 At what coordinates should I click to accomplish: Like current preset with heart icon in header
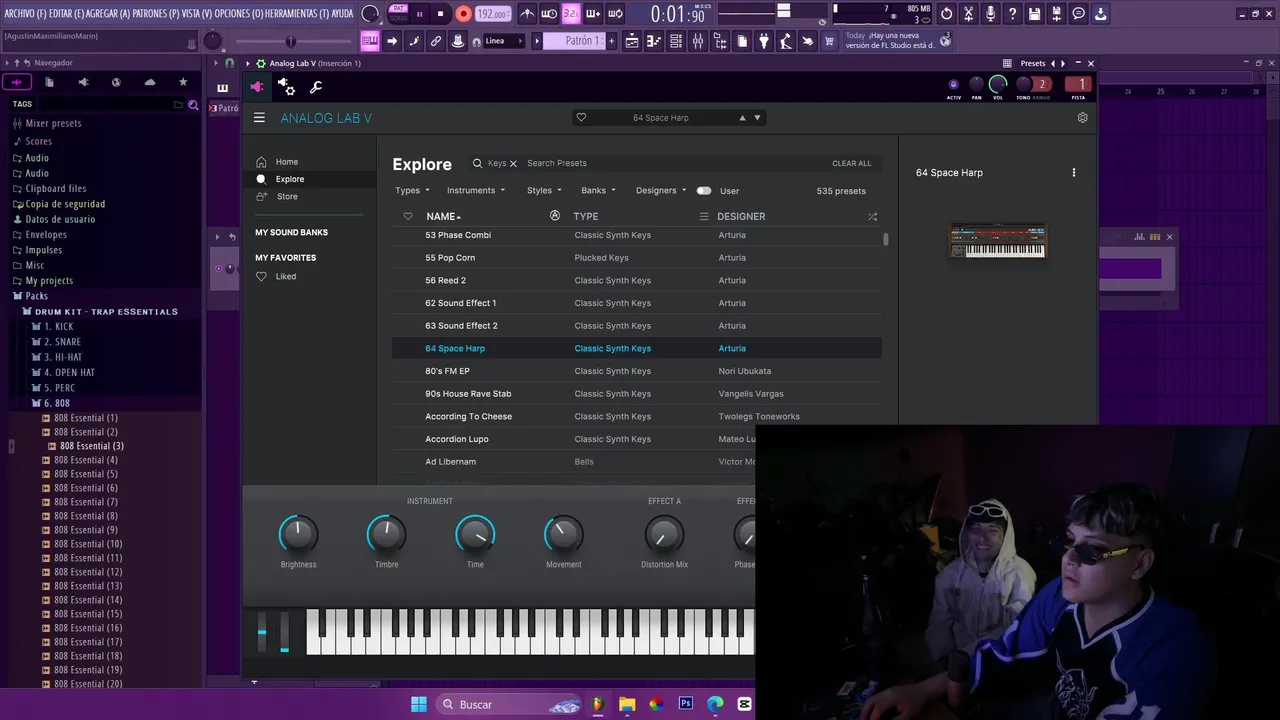tap(581, 118)
